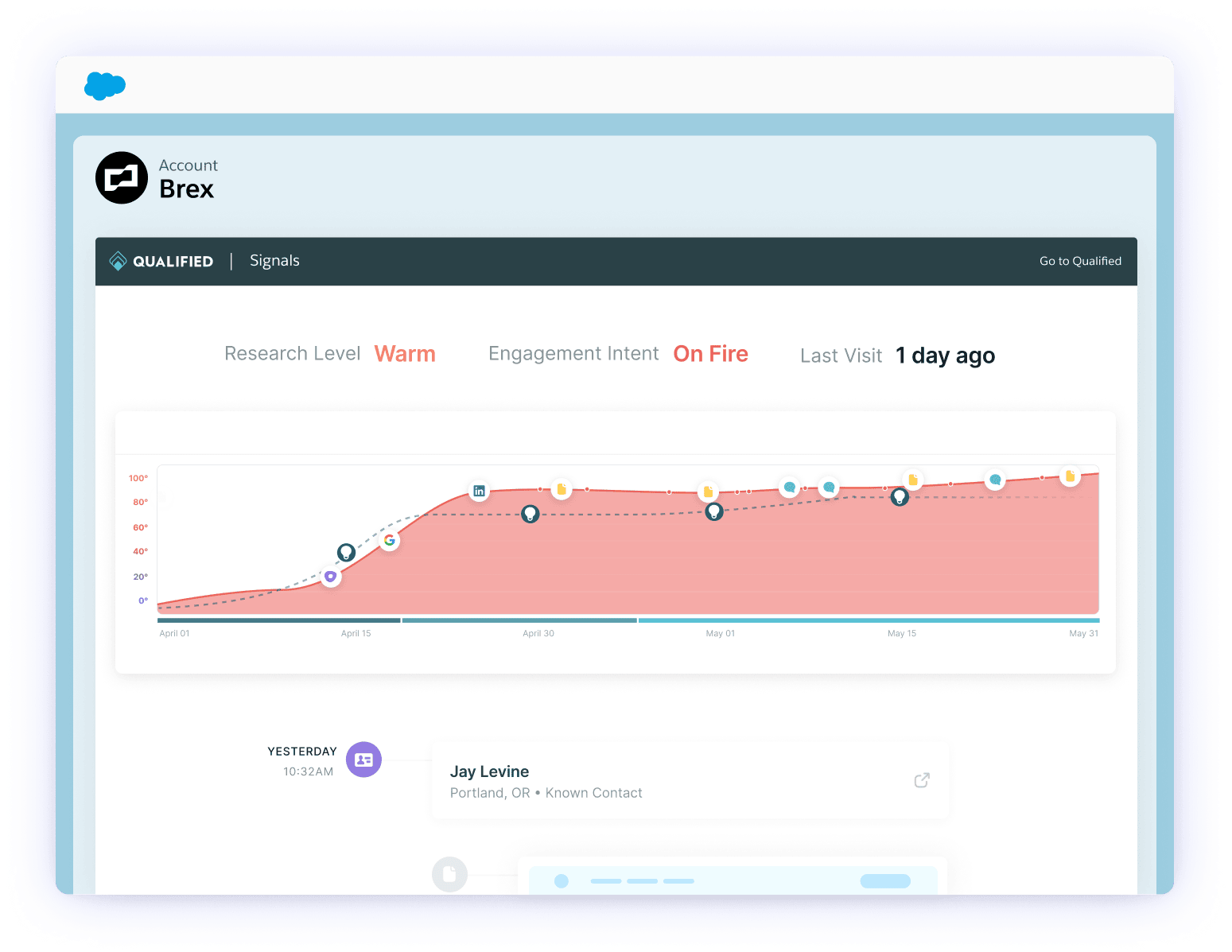1232x952 pixels.
Task: Open Jay Levine in external link icon
Action: tap(922, 780)
